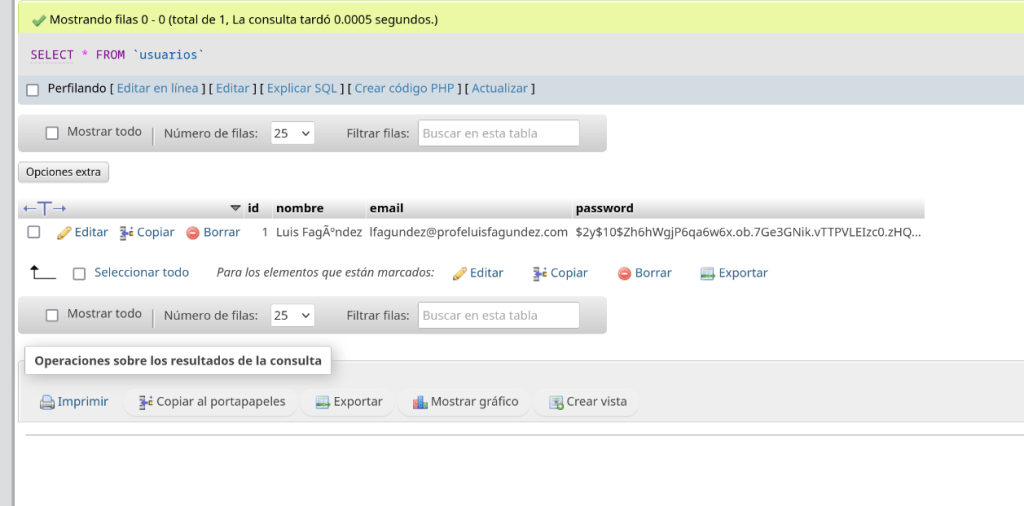1024x506 pixels.
Task: Check the Seleccionar todo checkbox
Action: pos(79,273)
